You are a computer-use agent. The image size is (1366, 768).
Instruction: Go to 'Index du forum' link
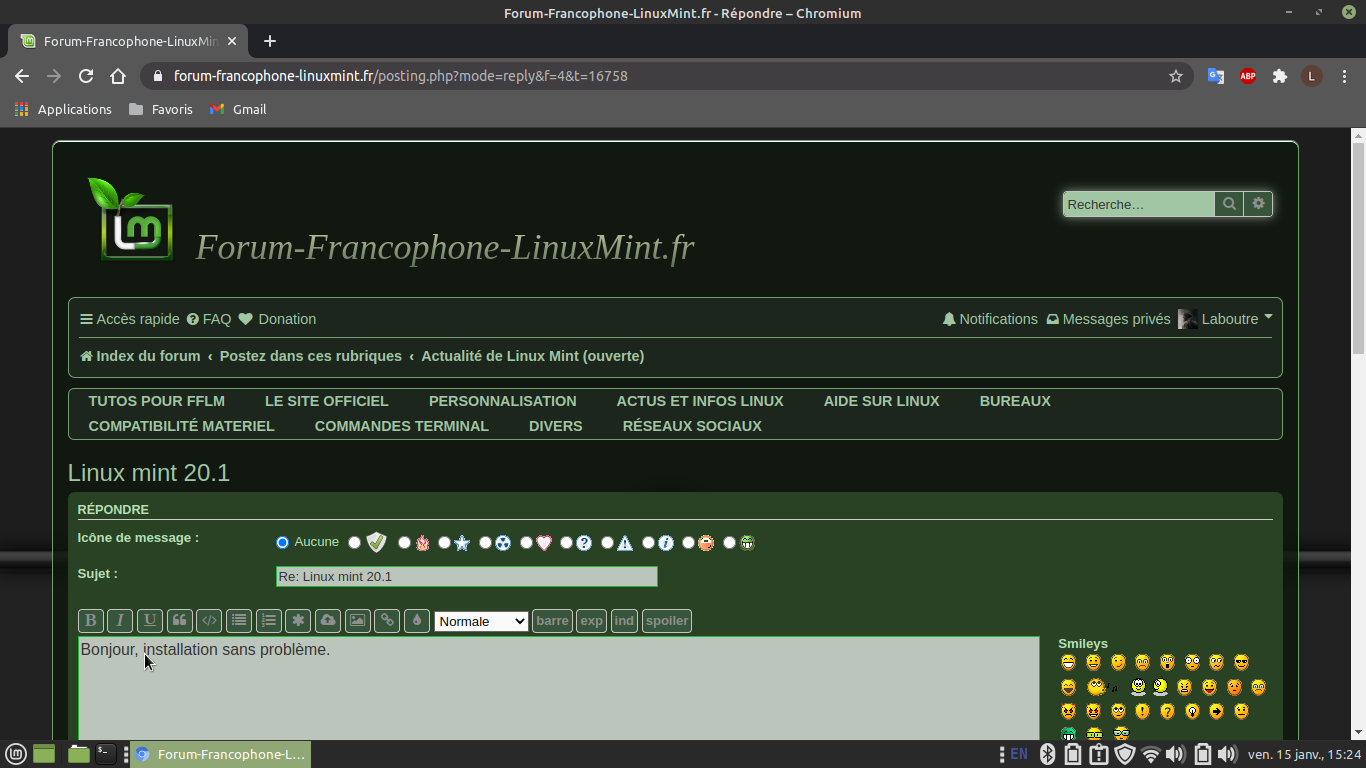click(x=141, y=356)
